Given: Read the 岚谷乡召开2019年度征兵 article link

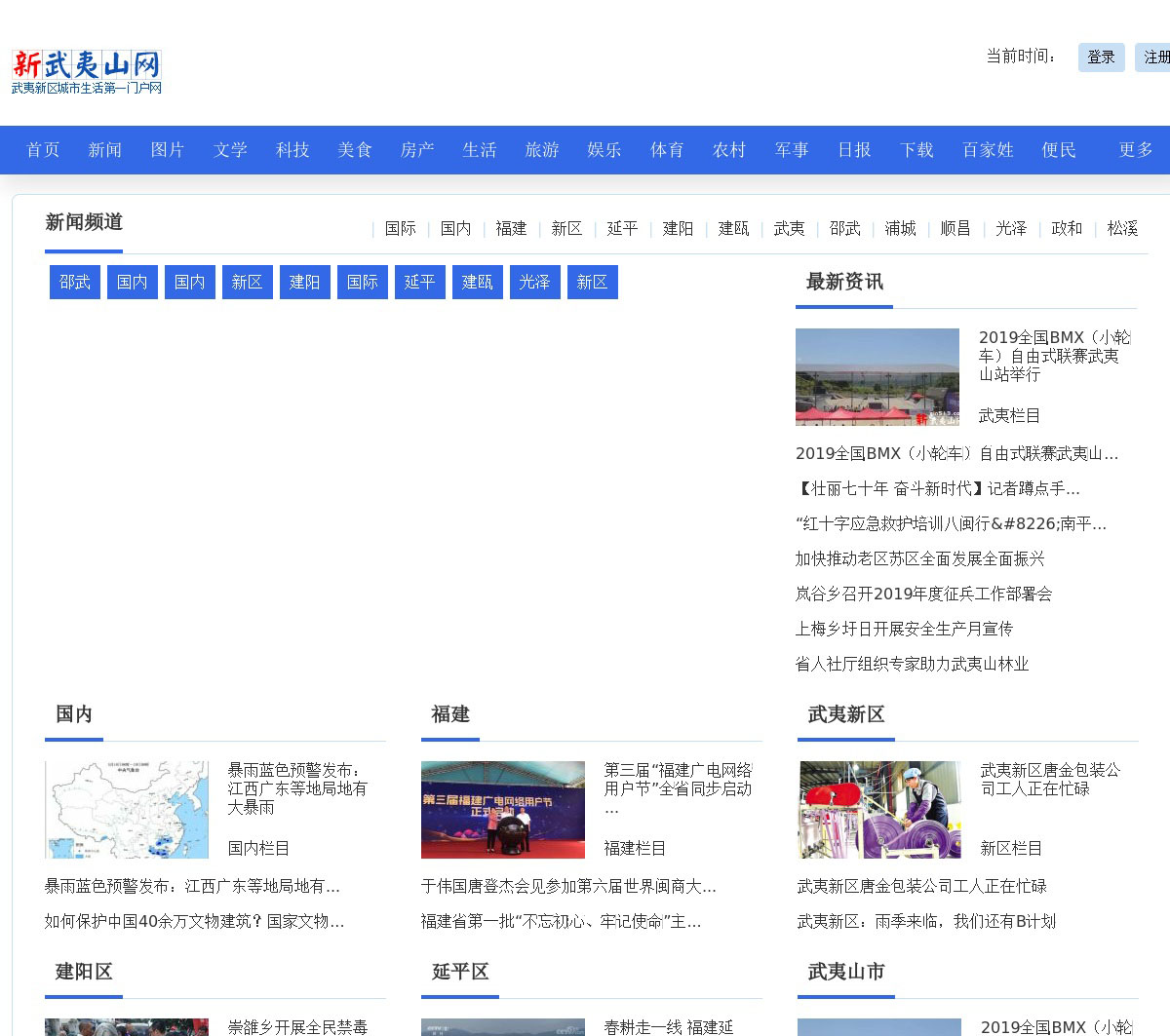Looking at the screenshot, I should 923,594.
